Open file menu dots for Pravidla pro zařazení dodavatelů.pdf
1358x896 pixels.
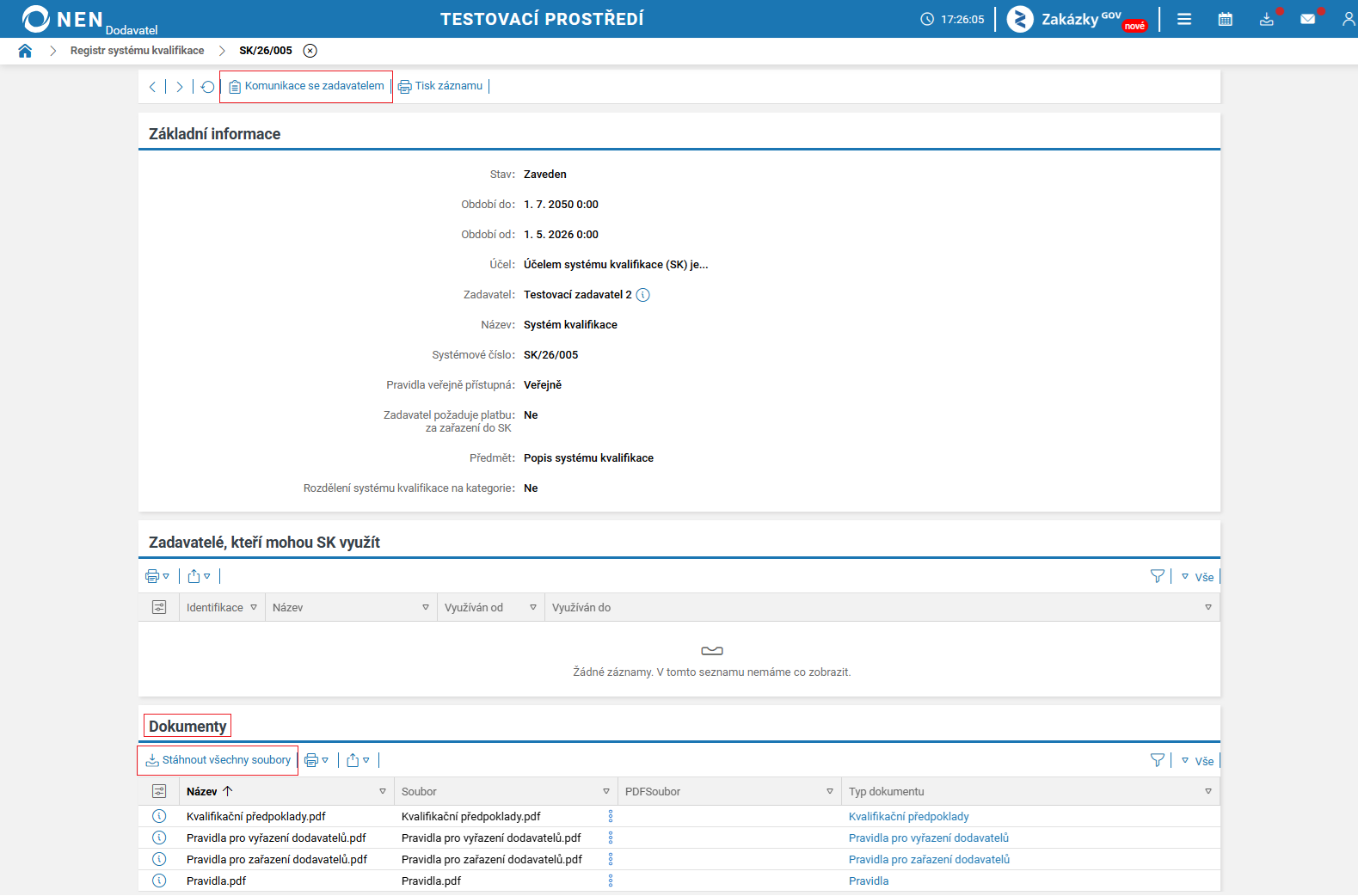click(x=611, y=859)
